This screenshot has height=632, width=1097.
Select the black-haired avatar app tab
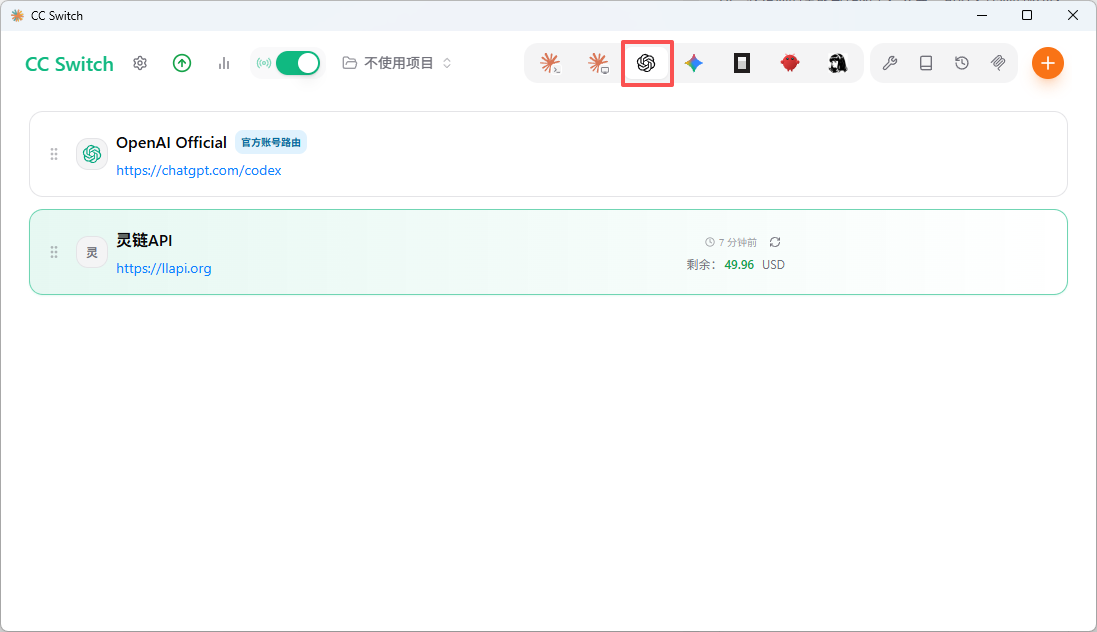click(837, 63)
